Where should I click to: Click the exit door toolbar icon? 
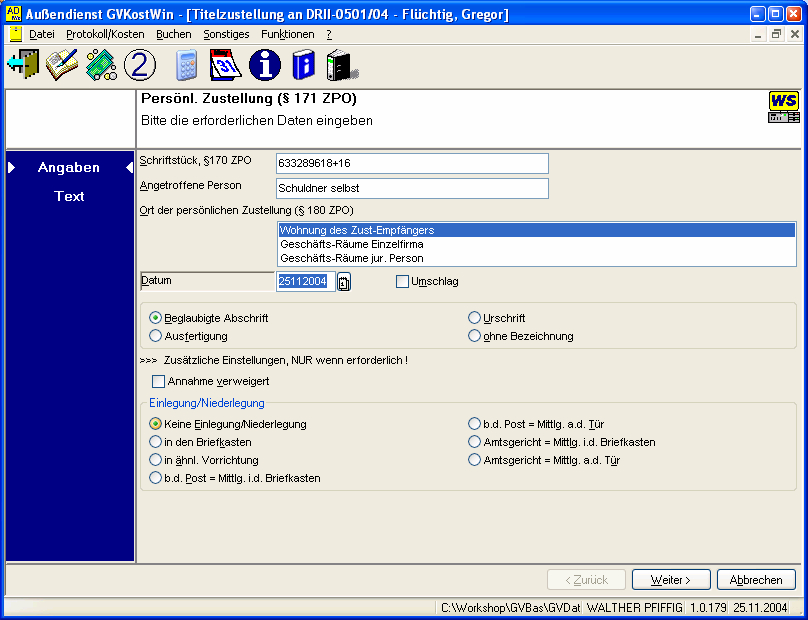click(x=22, y=65)
